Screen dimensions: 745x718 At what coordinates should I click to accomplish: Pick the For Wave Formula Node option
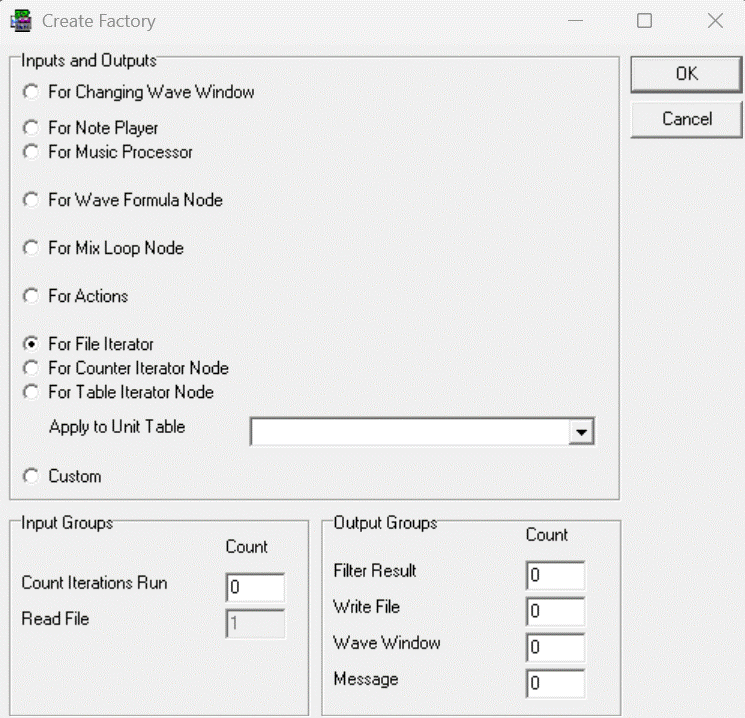(31, 200)
